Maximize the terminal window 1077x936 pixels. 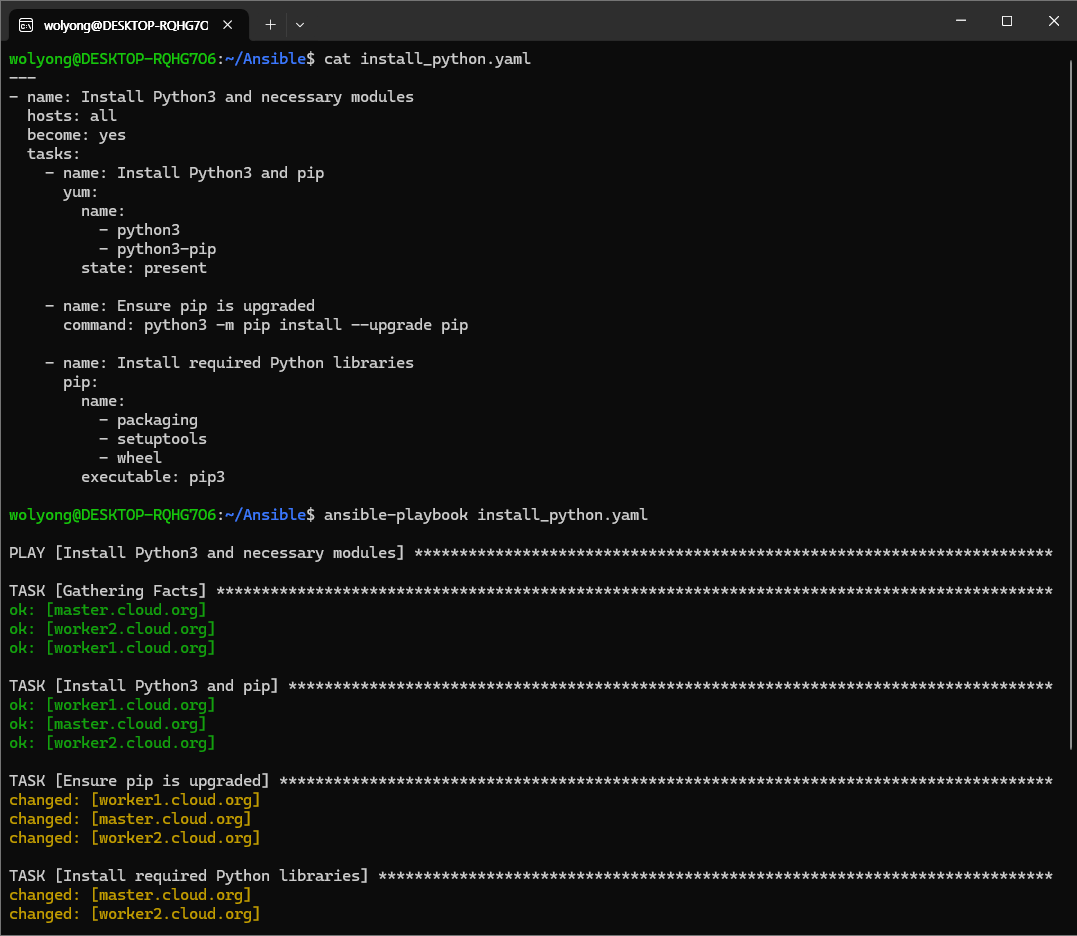point(1007,21)
